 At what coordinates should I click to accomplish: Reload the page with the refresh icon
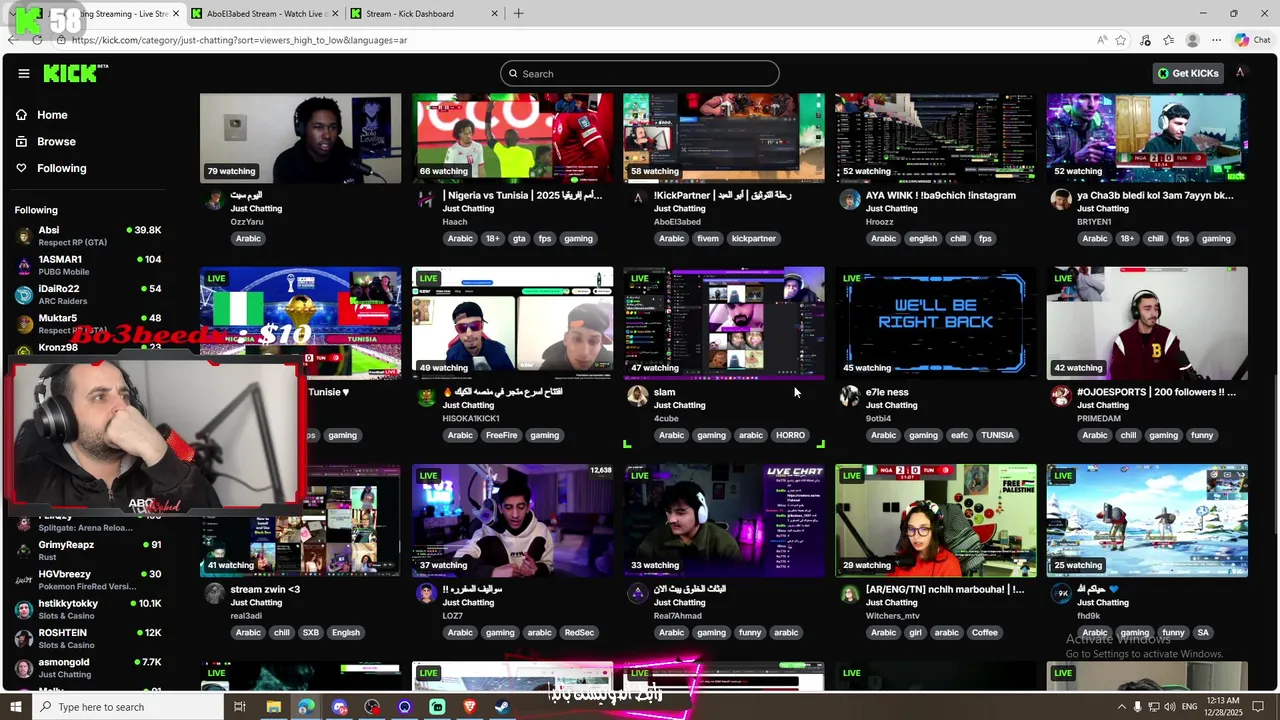pyautogui.click(x=37, y=40)
